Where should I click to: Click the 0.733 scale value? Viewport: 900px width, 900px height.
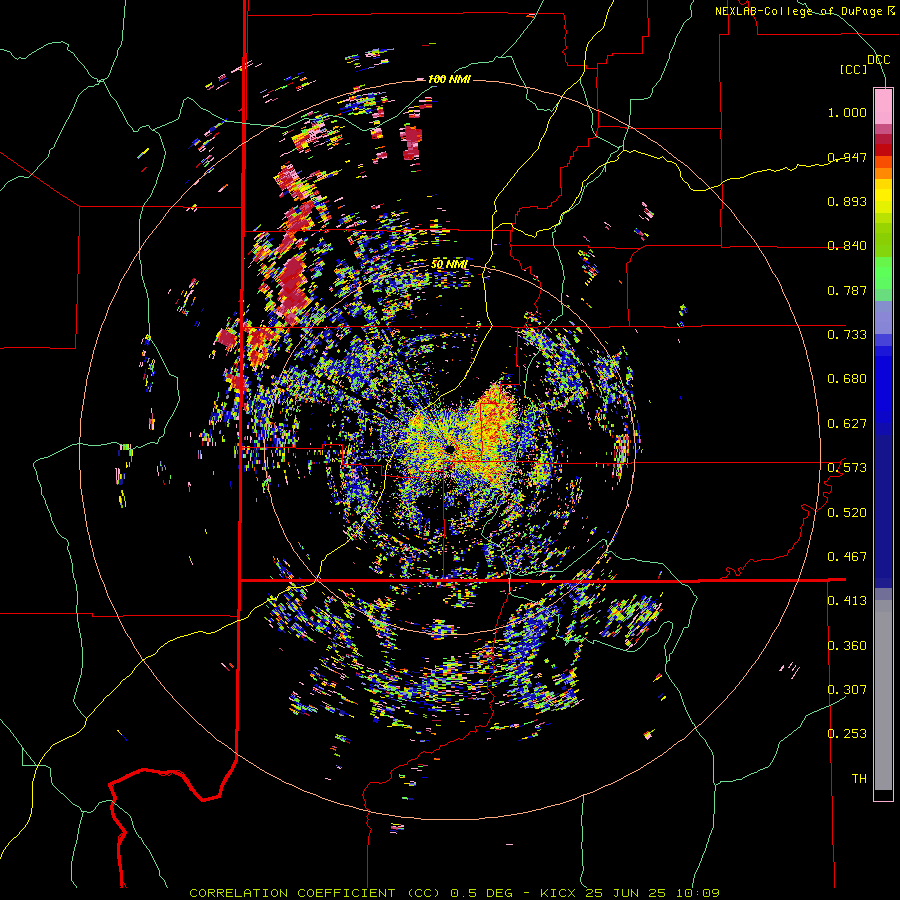point(847,335)
